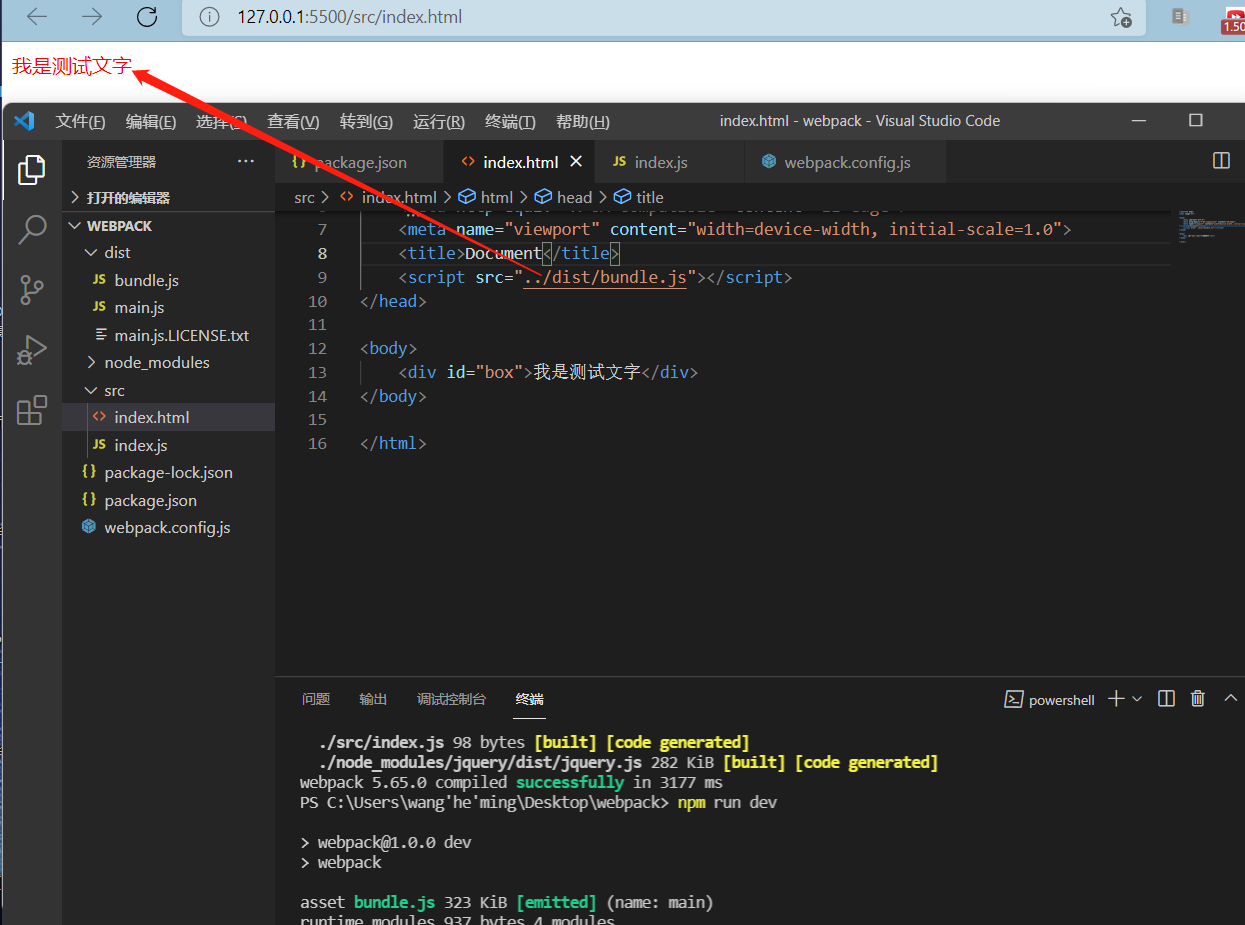Close the index.html editor tab

(576, 161)
